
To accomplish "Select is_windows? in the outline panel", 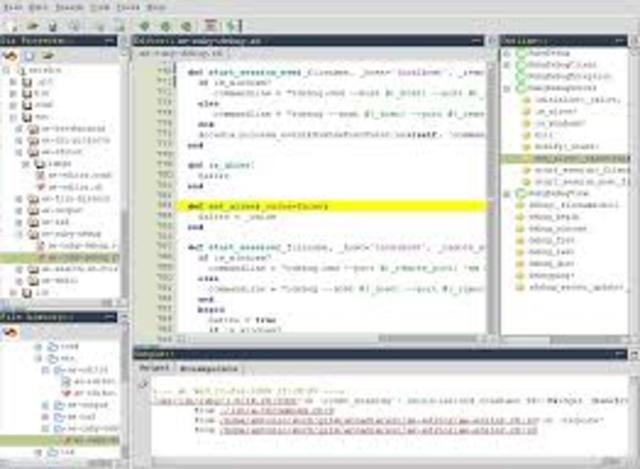I will (560, 123).
